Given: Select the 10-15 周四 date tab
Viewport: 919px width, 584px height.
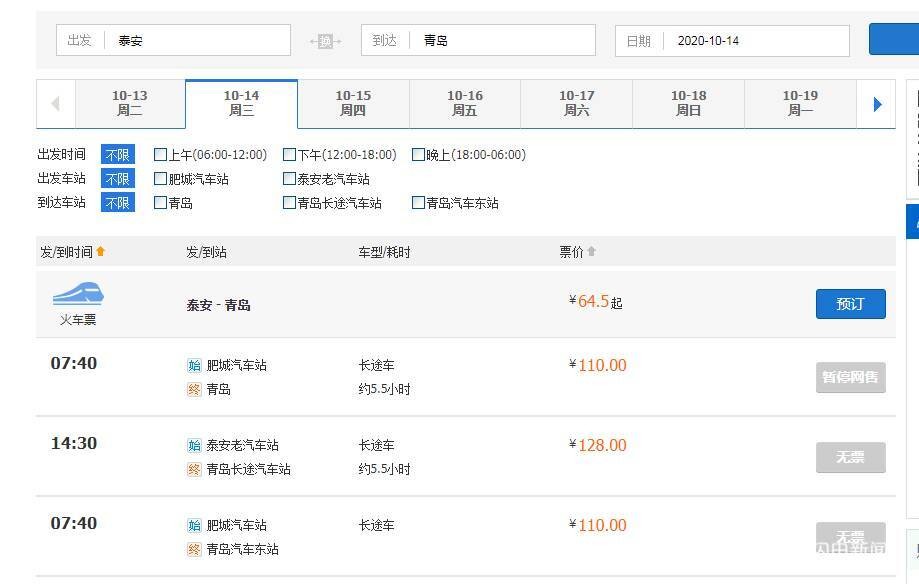Looking at the screenshot, I should pyautogui.click(x=353, y=104).
